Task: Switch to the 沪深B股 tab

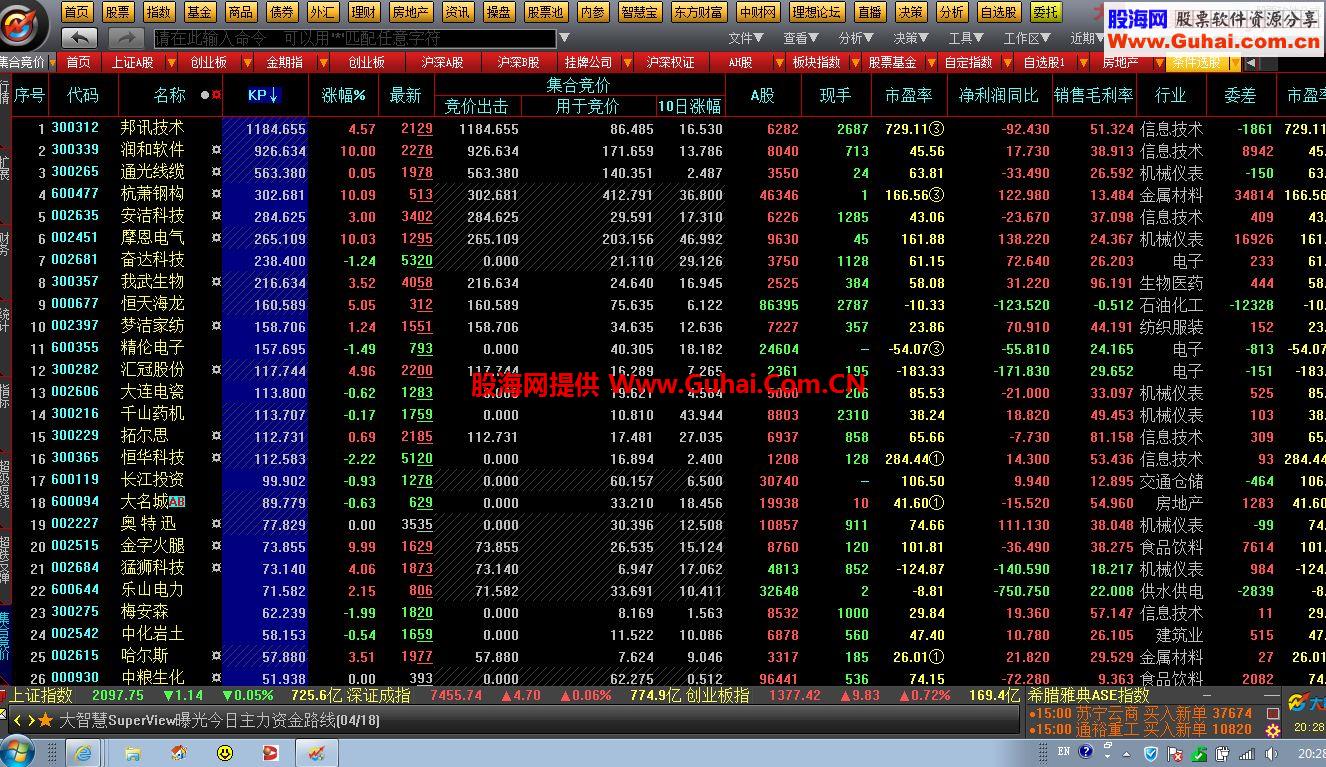Action: pos(518,62)
